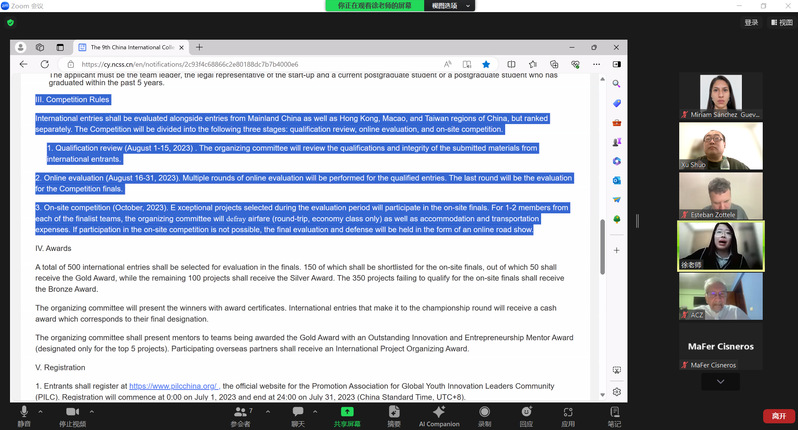Viewport: 798px width, 430px height.
Task: Open sidebar Drop paper plane icon
Action: pyautogui.click(x=616, y=199)
